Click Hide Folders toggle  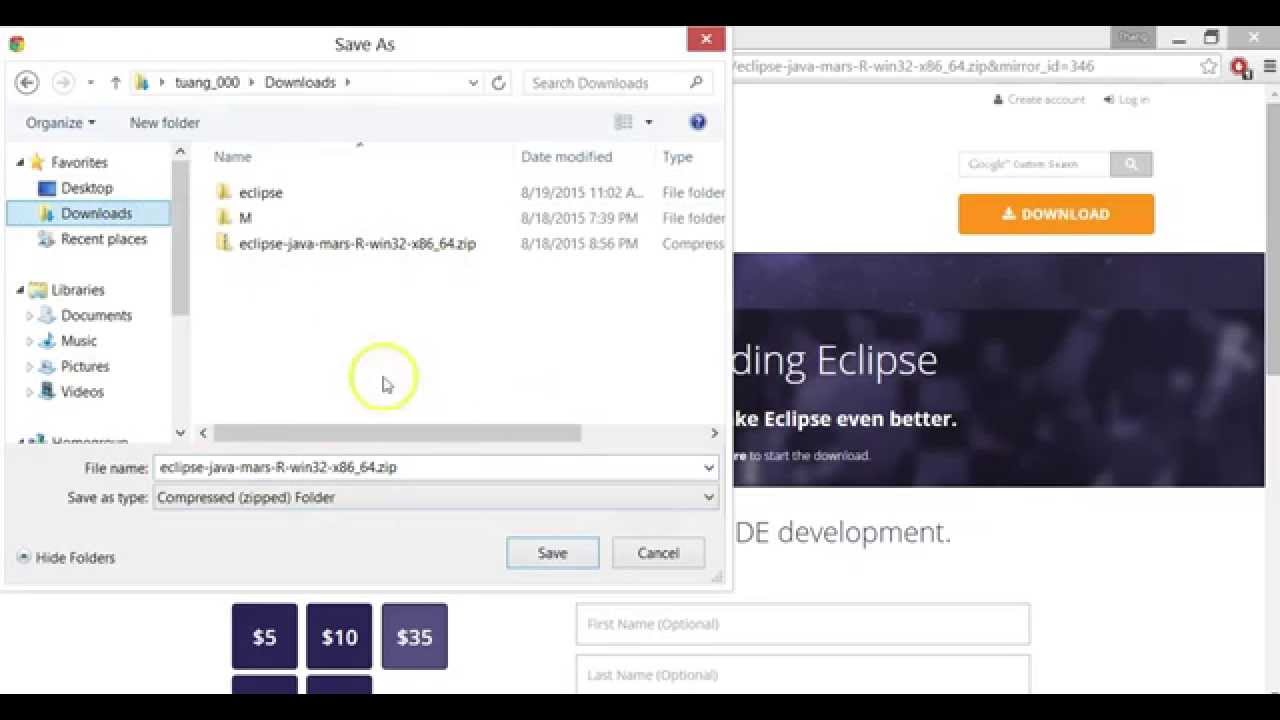pos(66,558)
